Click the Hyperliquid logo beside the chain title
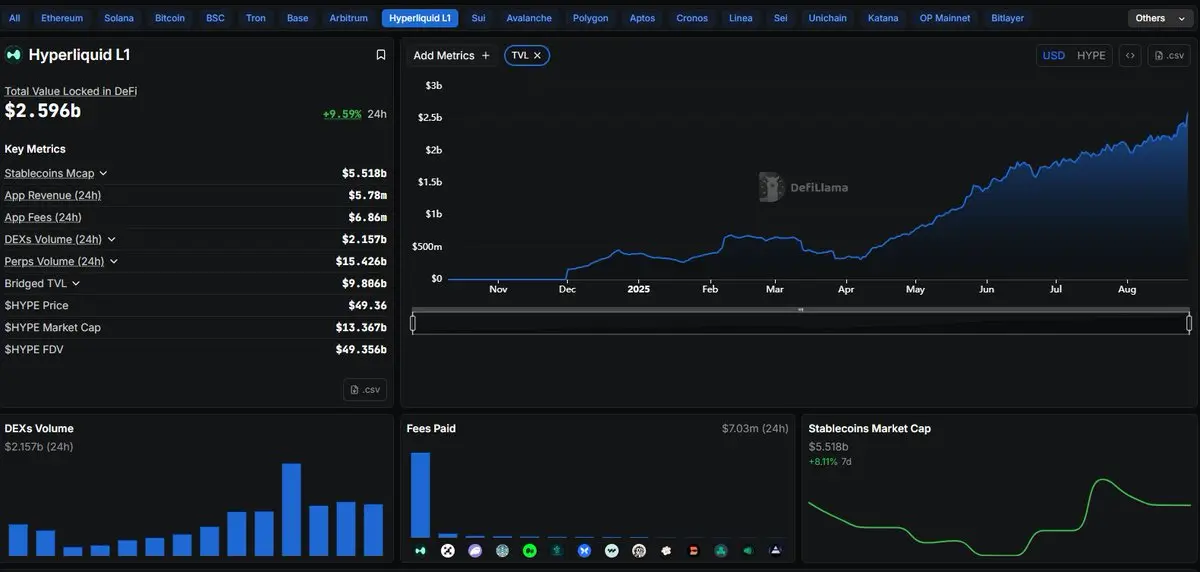 pyautogui.click(x=14, y=55)
